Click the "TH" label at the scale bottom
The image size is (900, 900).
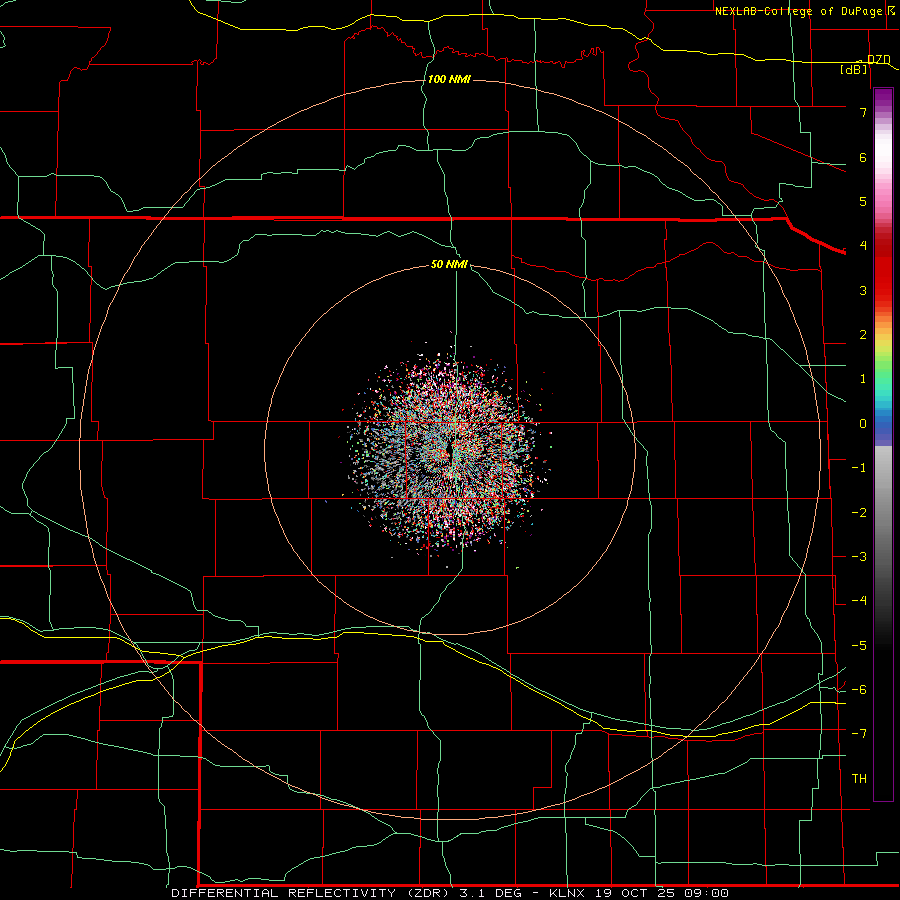click(x=859, y=779)
